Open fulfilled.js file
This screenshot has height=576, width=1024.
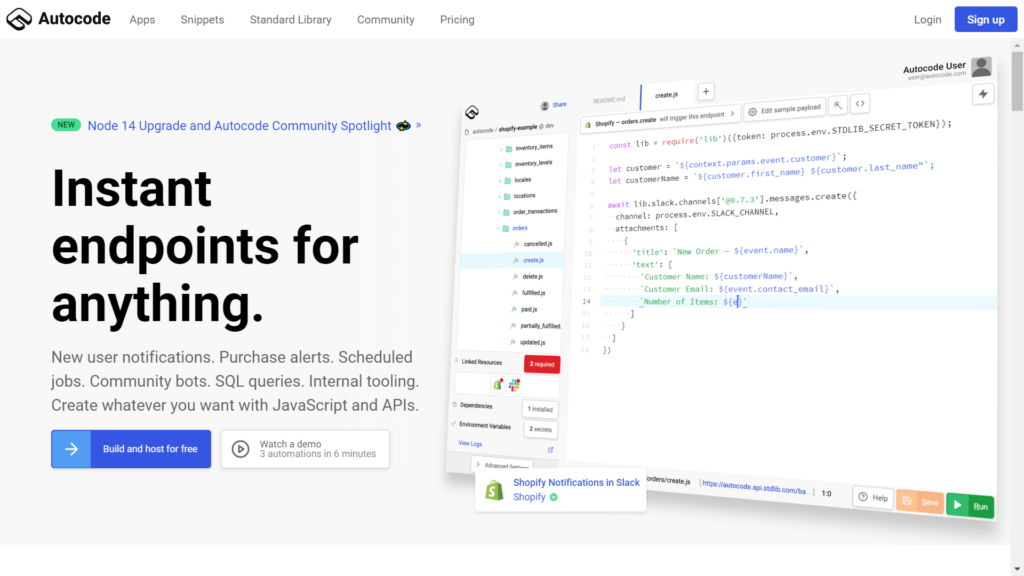pyautogui.click(x=528, y=293)
